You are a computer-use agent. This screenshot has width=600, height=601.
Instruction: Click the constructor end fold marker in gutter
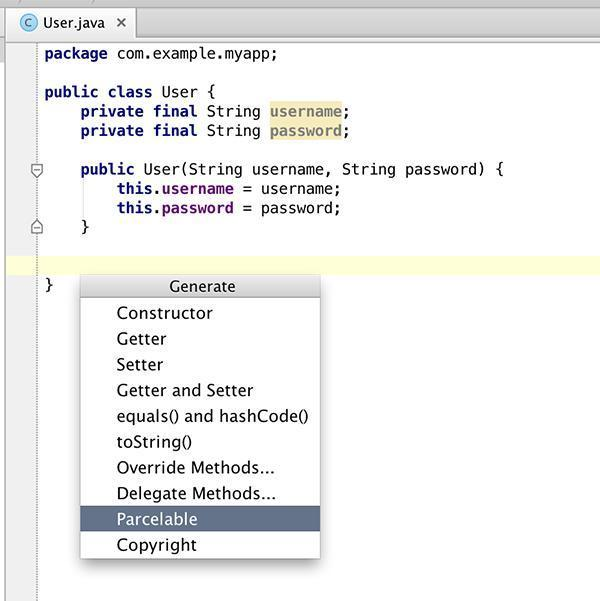pyautogui.click(x=37, y=227)
